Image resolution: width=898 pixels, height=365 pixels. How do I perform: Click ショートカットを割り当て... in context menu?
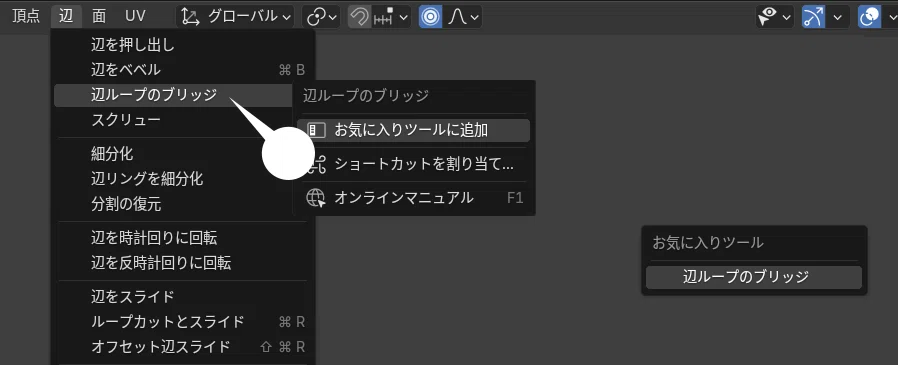pos(413,164)
